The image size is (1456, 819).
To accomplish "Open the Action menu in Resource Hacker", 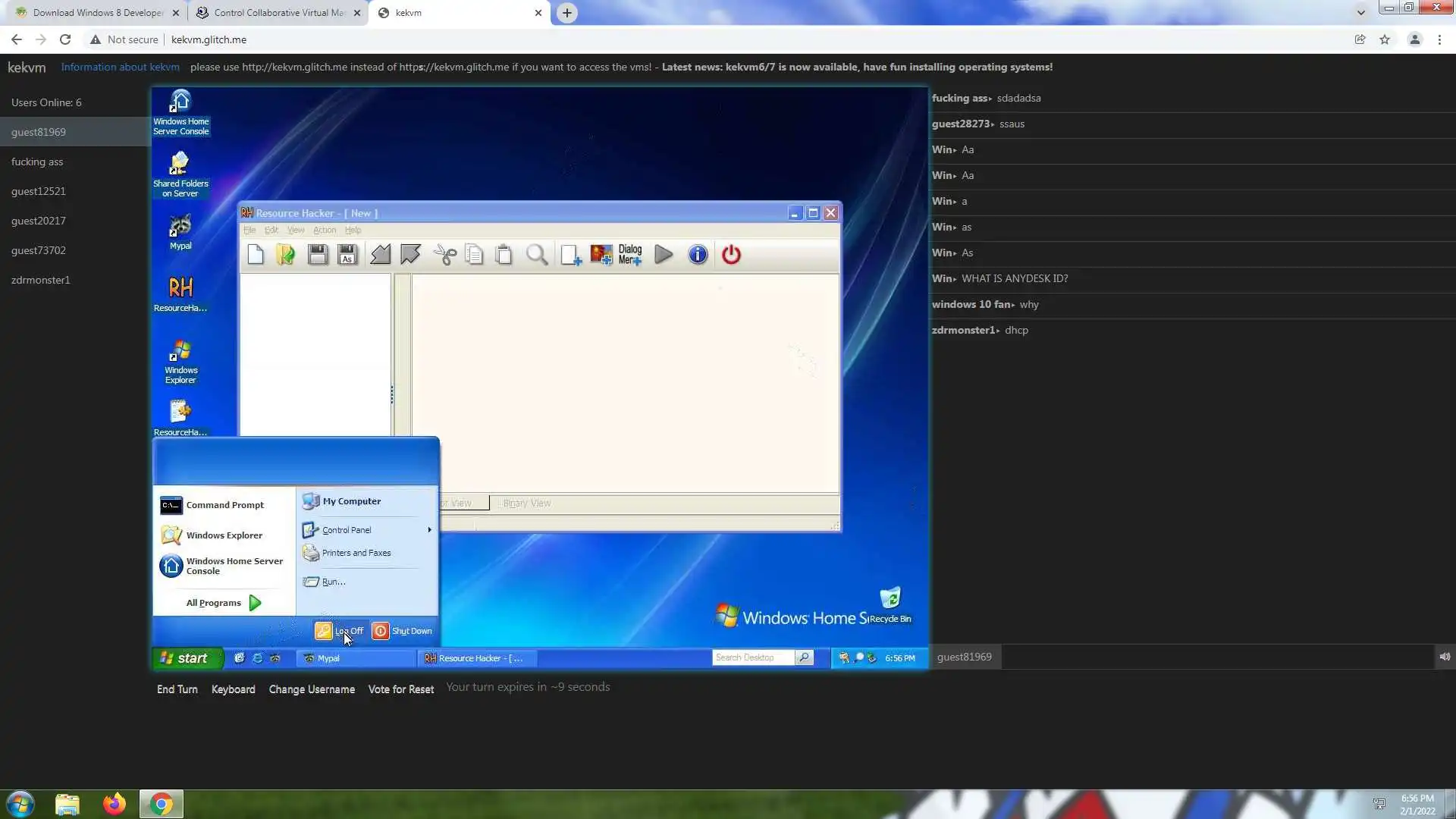I will 324,230.
